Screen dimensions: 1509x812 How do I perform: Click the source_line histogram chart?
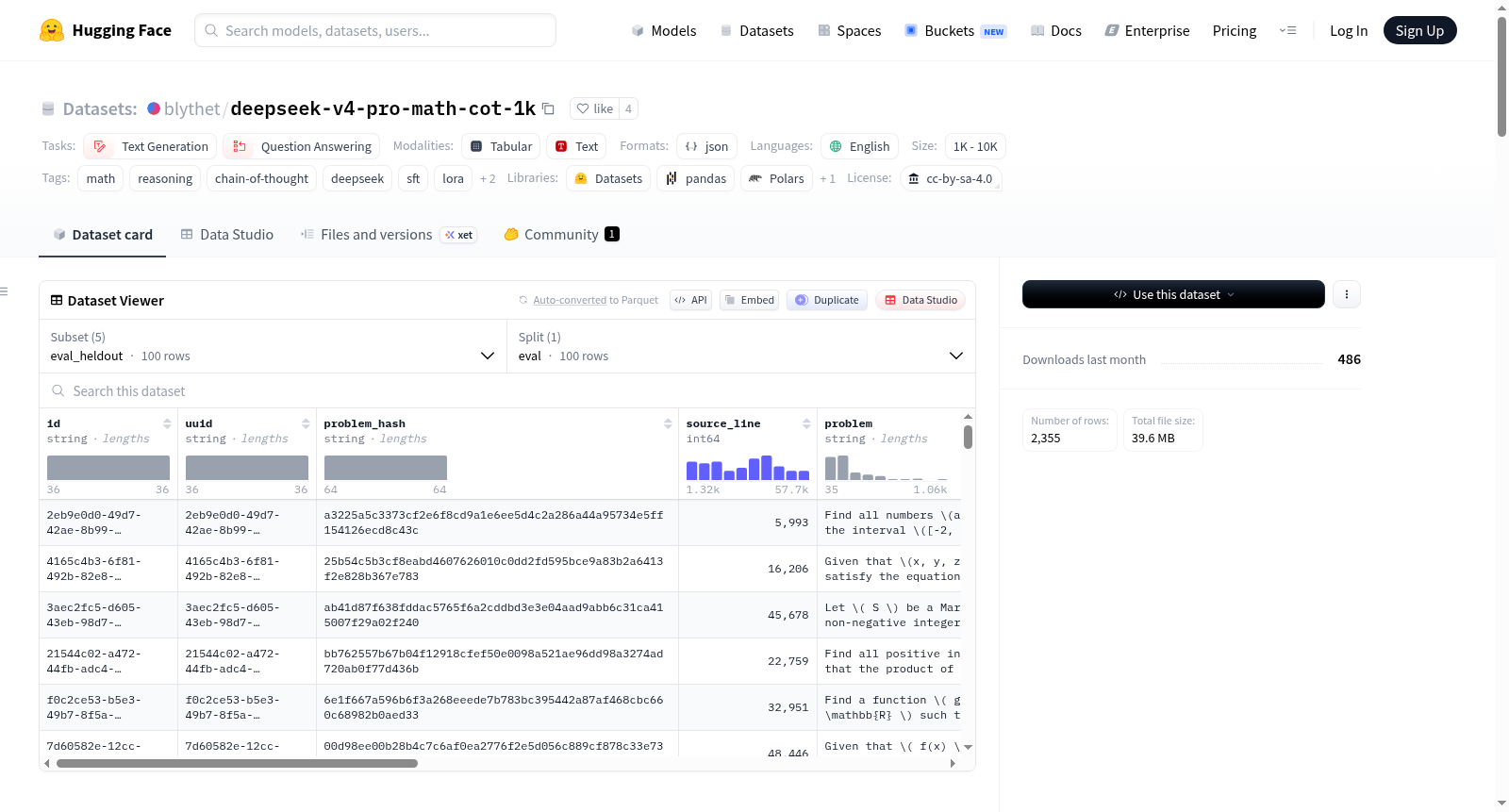pyautogui.click(x=748, y=468)
